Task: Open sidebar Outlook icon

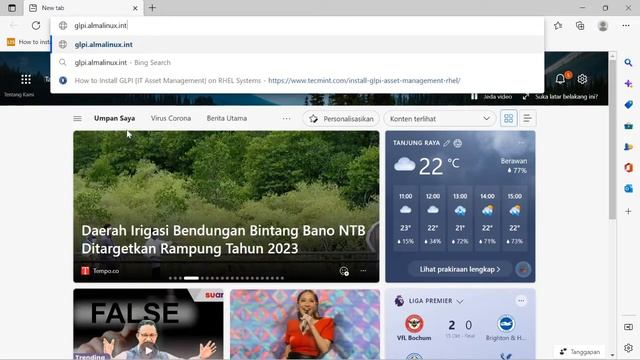Action: point(628,188)
